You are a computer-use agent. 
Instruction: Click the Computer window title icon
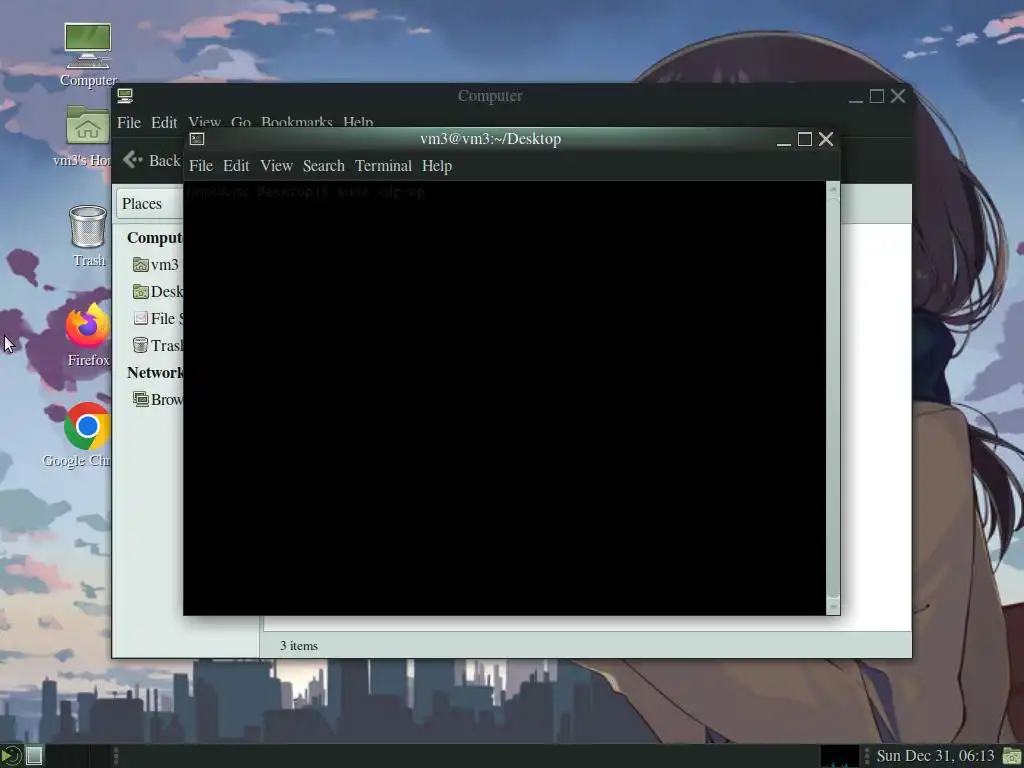point(125,96)
